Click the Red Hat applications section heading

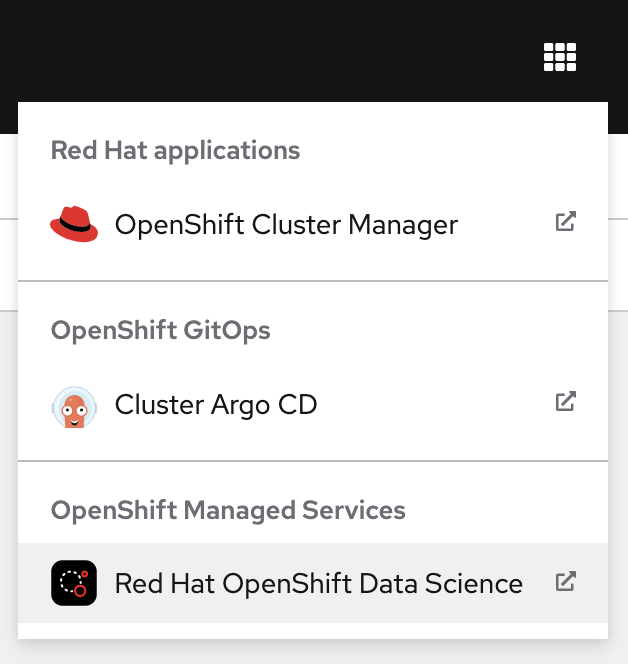175,151
